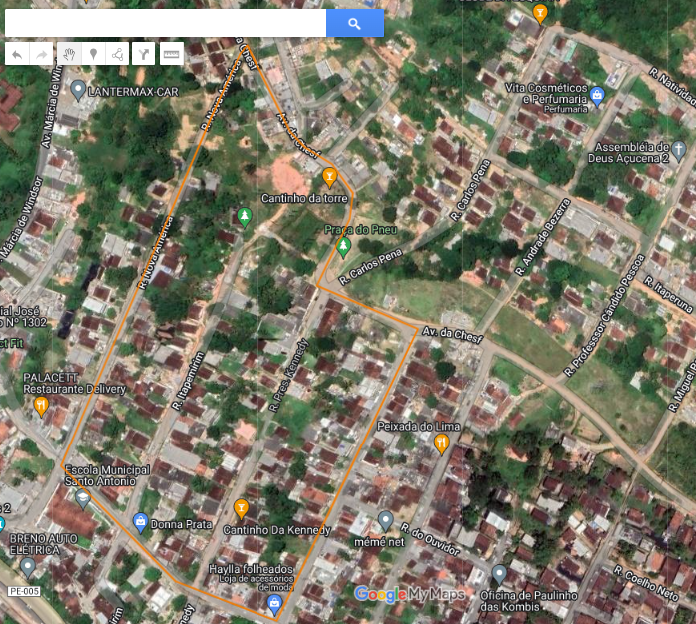Click the R. Coelho Neto street label
The image size is (696, 624).
point(646,583)
